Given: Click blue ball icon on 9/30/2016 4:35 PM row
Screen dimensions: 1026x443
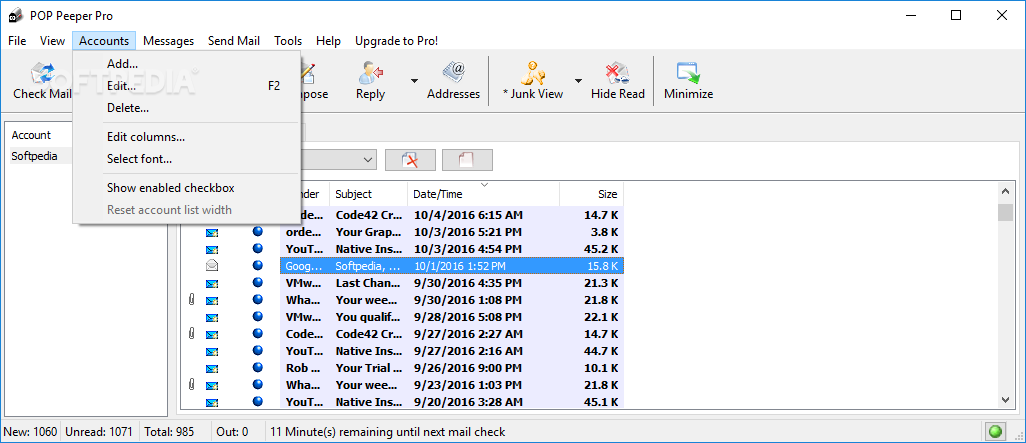Looking at the screenshot, I should (258, 282).
